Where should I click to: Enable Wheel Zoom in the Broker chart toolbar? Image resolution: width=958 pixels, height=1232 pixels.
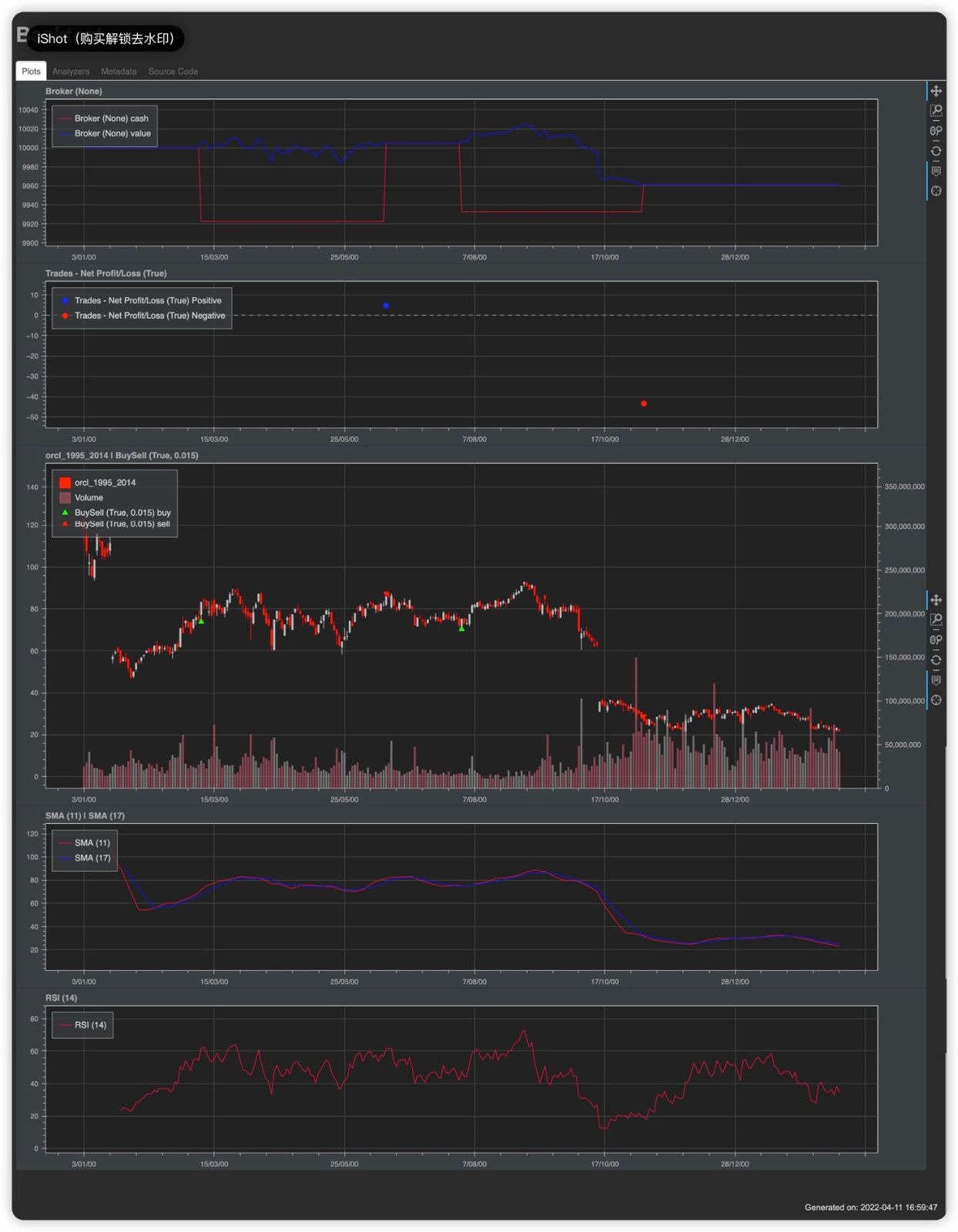click(x=936, y=131)
